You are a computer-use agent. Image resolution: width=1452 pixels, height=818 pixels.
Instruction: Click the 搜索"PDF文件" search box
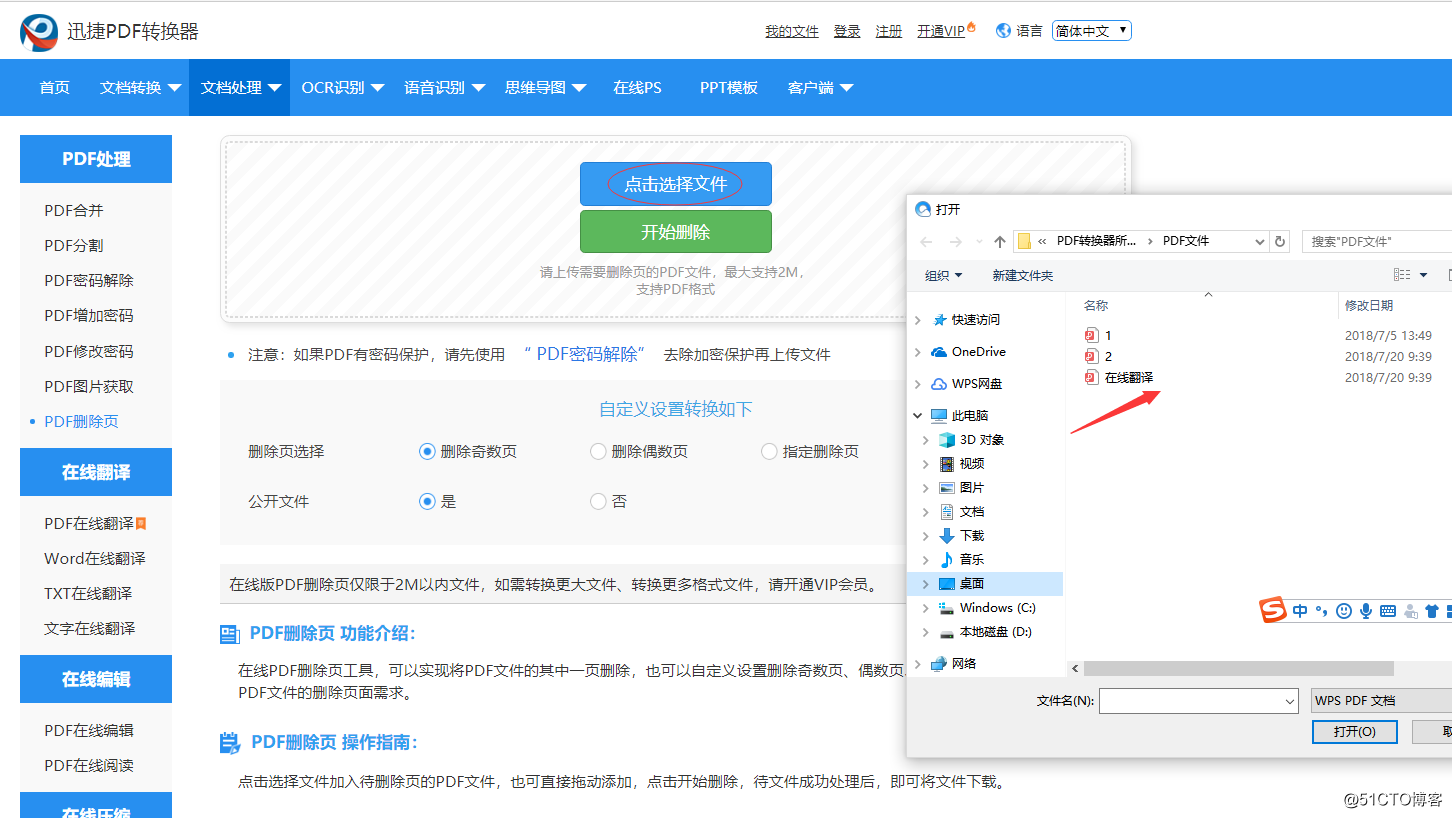[x=1376, y=241]
